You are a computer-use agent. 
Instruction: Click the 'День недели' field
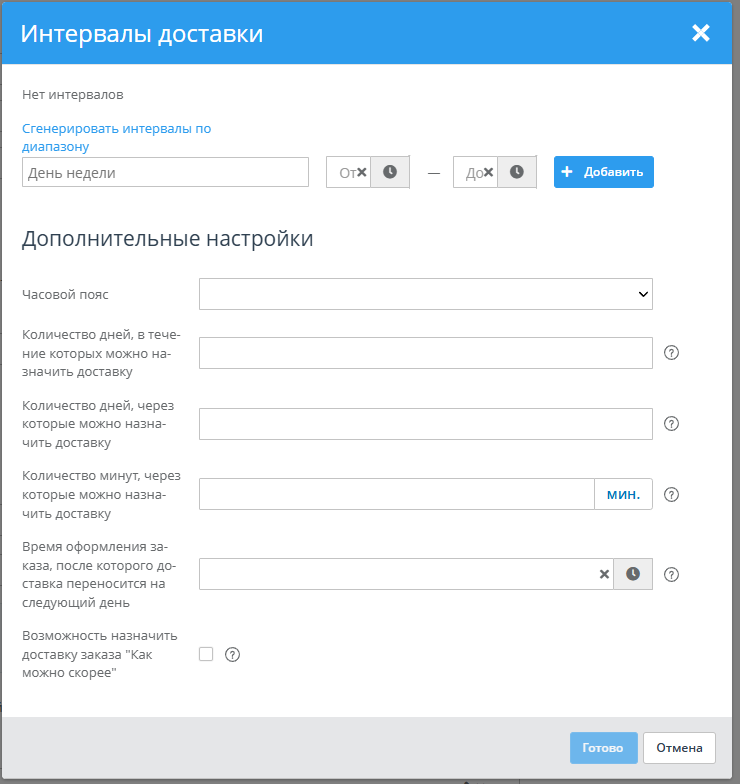(165, 172)
